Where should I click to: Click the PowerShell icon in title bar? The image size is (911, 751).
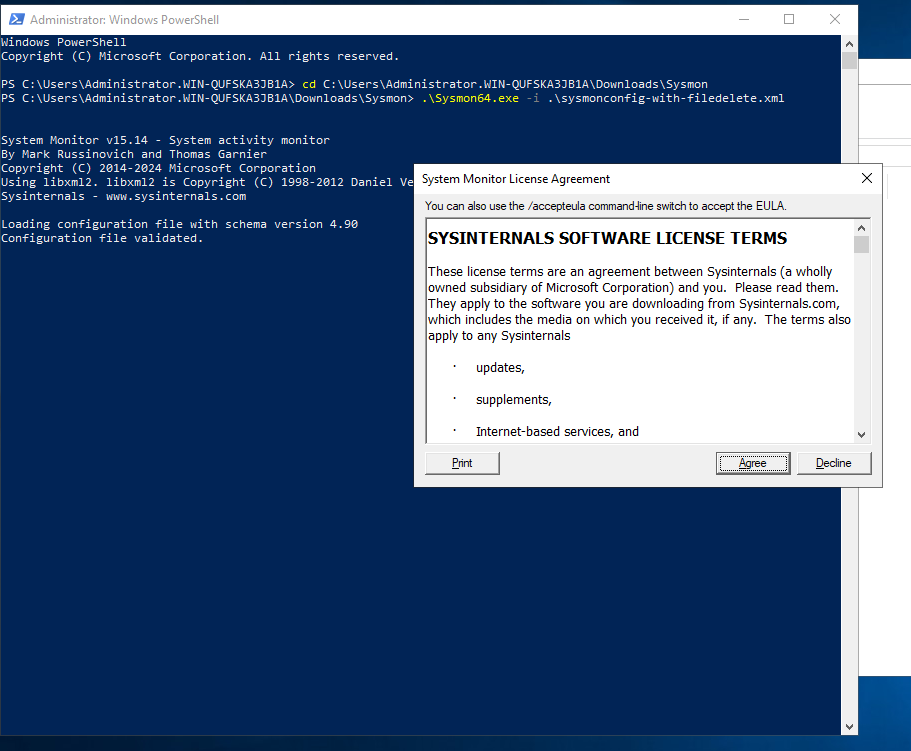click(x=17, y=19)
